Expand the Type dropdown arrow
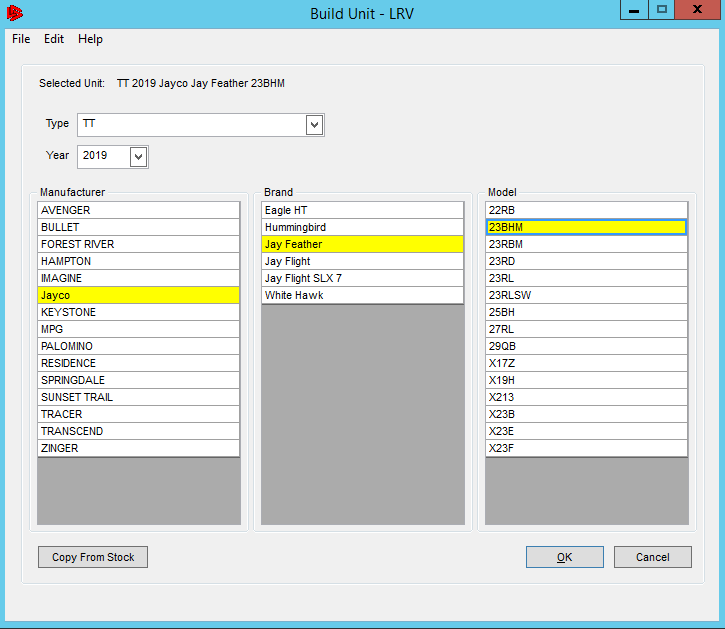725x629 pixels. coord(314,125)
